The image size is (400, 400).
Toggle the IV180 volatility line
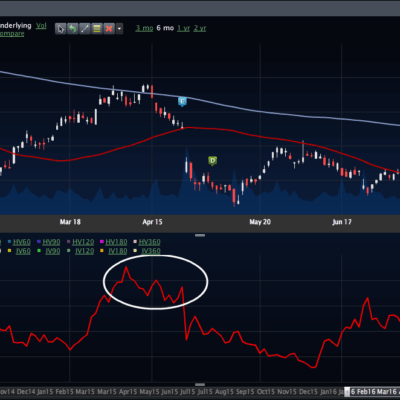point(118,251)
